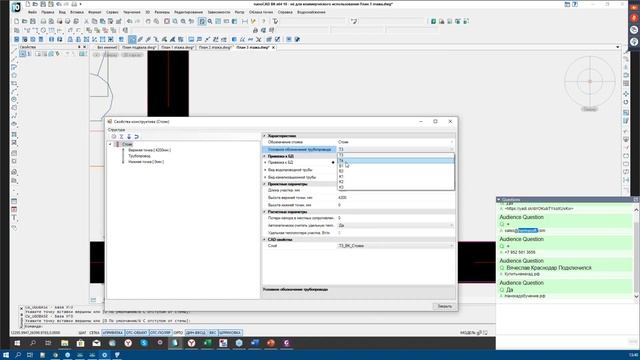Select Нижняя точка [0мм] tree item

click(146, 162)
